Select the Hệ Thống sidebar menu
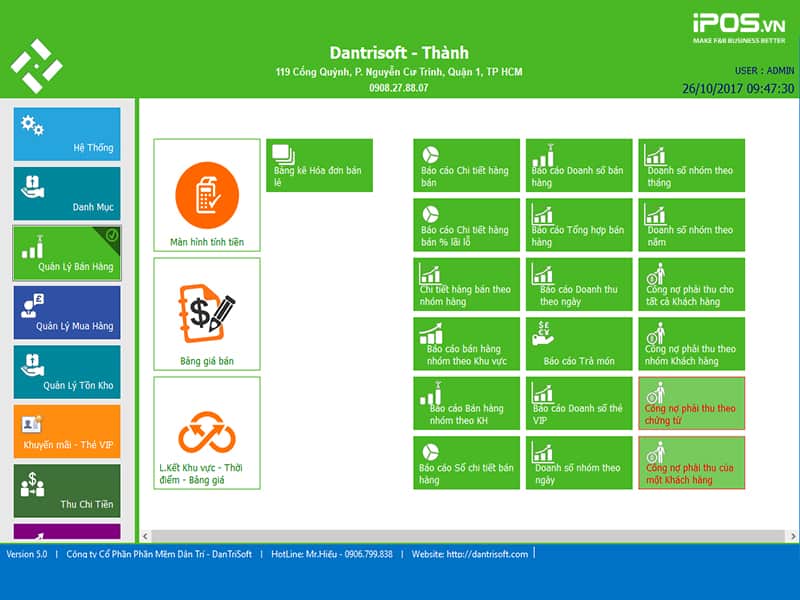 point(67,134)
